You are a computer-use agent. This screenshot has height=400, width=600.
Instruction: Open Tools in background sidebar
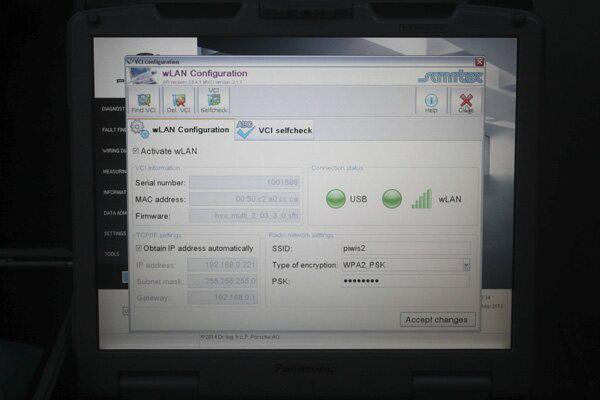pyautogui.click(x=112, y=254)
